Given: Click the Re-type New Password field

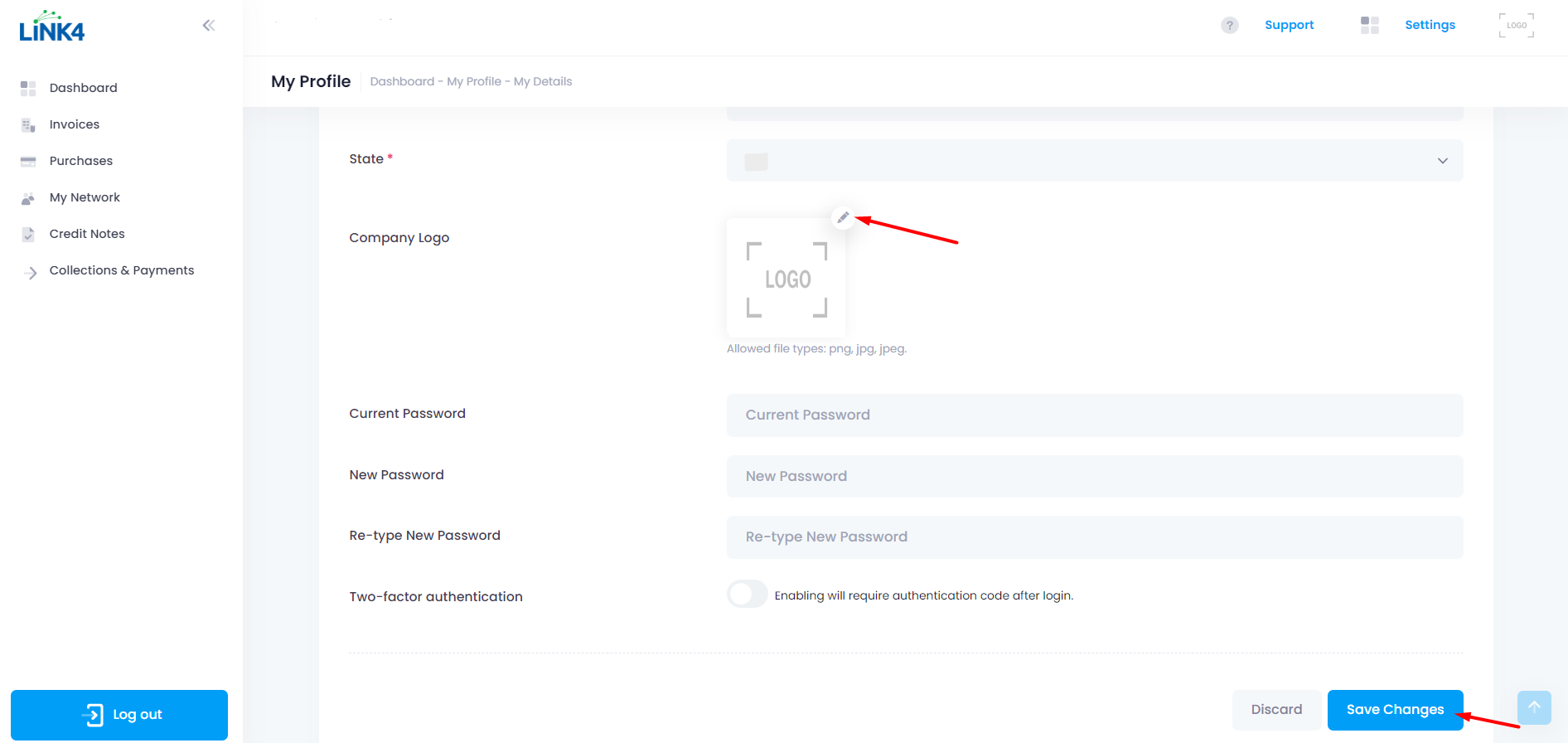Looking at the screenshot, I should [x=1095, y=537].
